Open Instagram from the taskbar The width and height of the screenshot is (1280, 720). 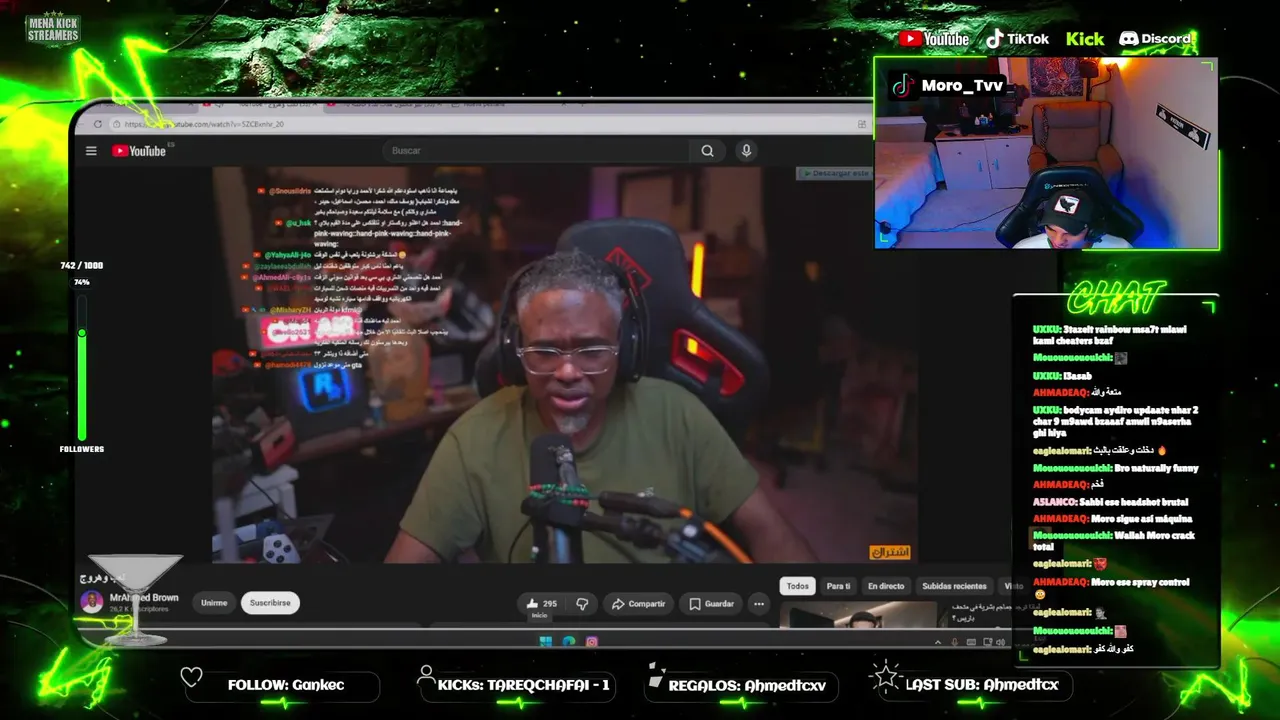(592, 641)
